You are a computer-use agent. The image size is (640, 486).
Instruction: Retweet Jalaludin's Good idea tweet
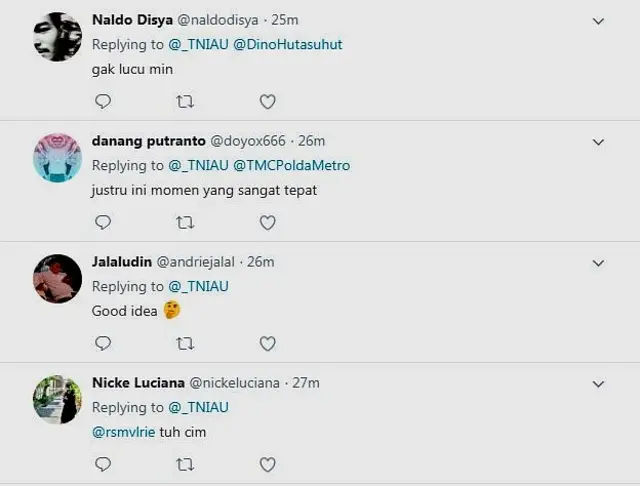(185, 343)
